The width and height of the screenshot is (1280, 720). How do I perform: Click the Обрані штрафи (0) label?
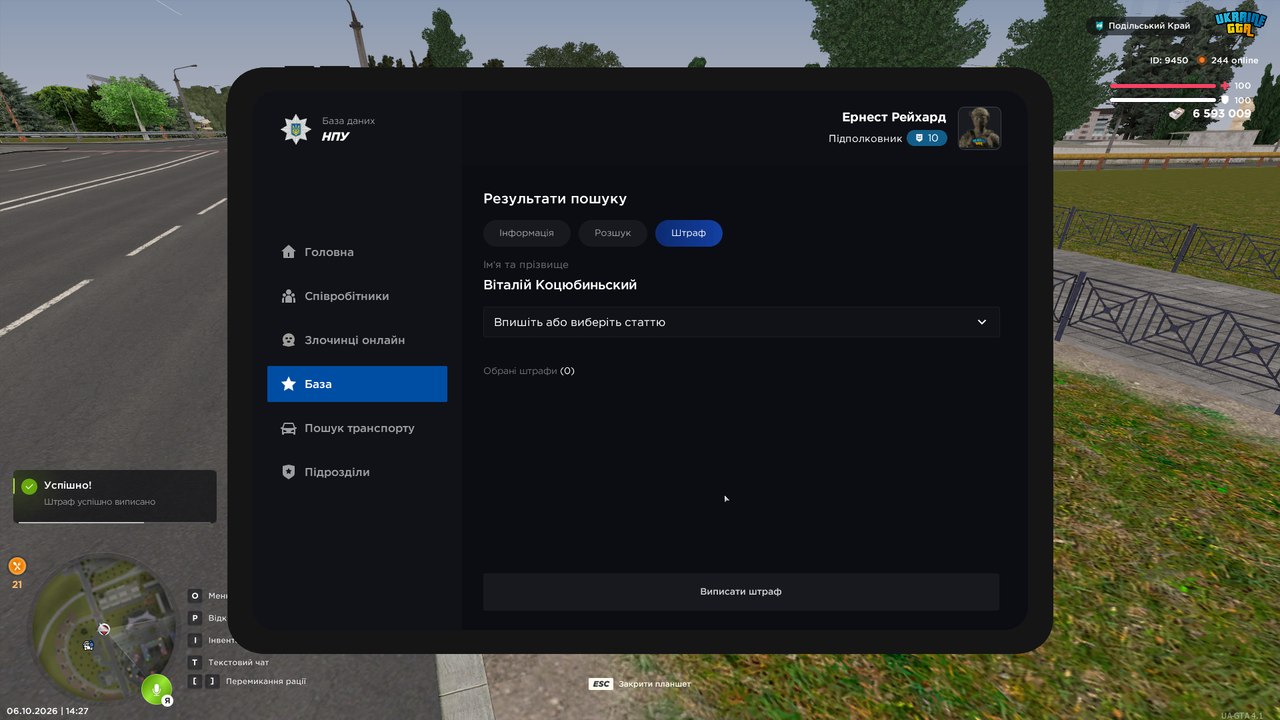pos(529,371)
